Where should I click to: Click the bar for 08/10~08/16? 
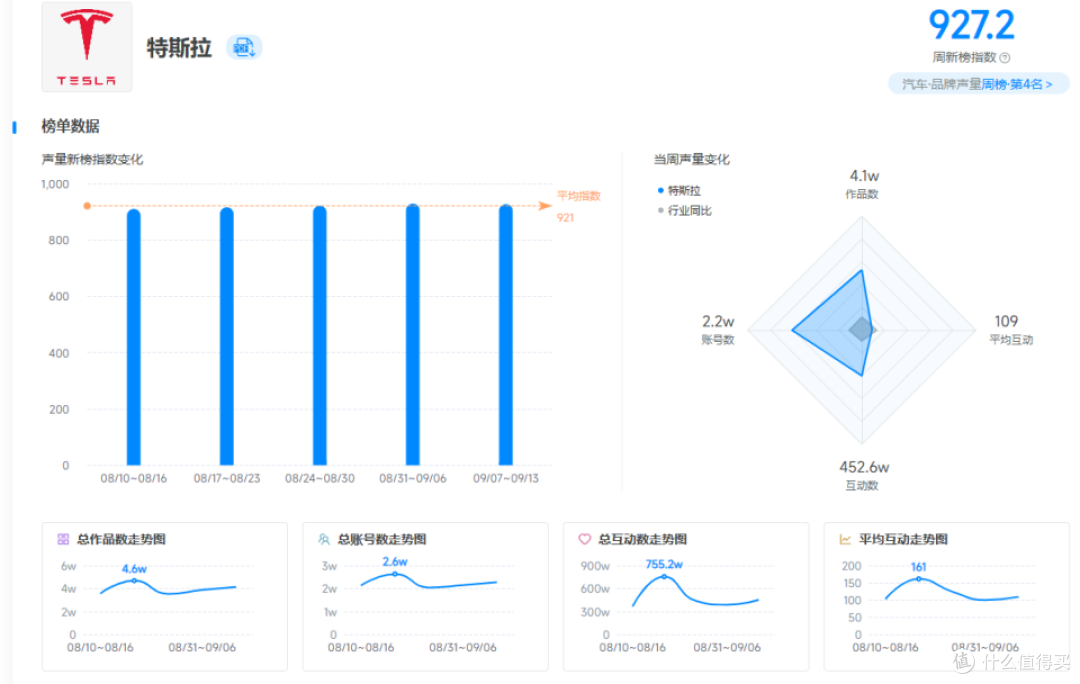click(134, 337)
